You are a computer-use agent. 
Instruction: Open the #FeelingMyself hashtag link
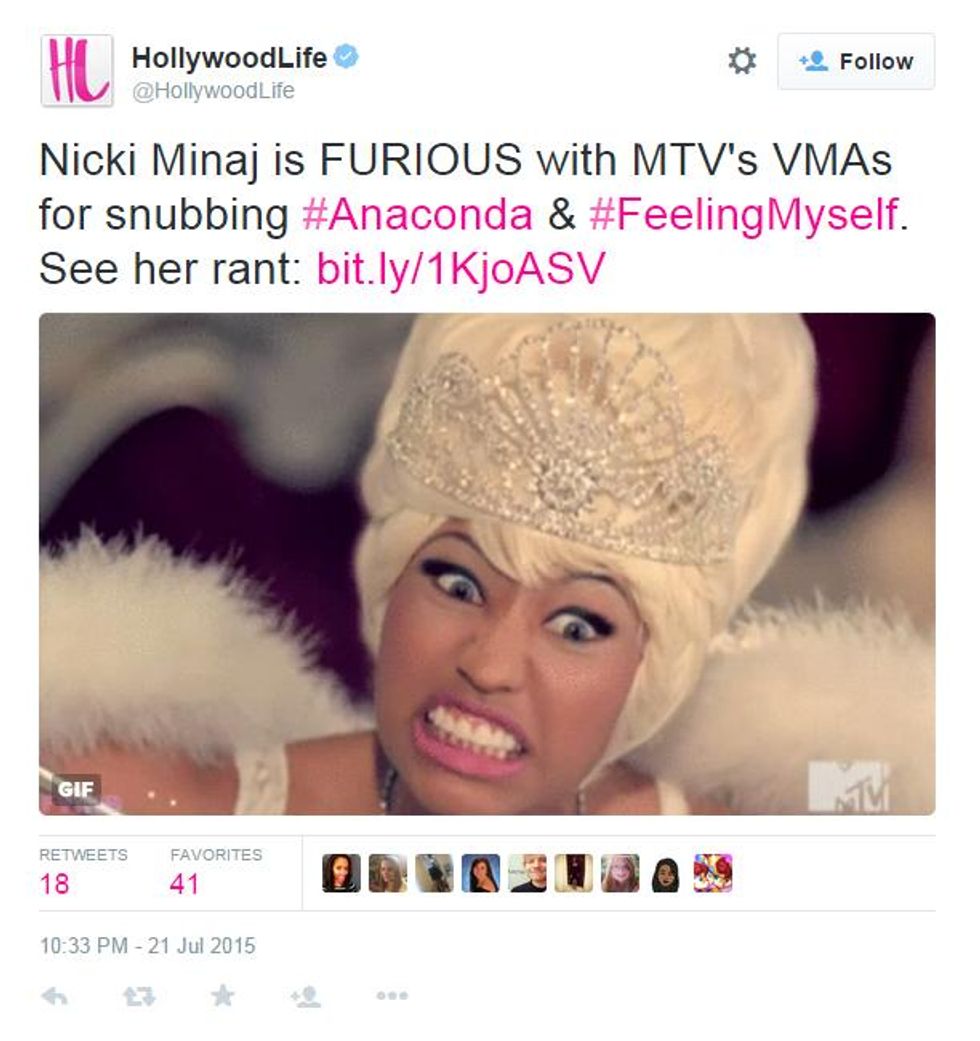tap(744, 216)
